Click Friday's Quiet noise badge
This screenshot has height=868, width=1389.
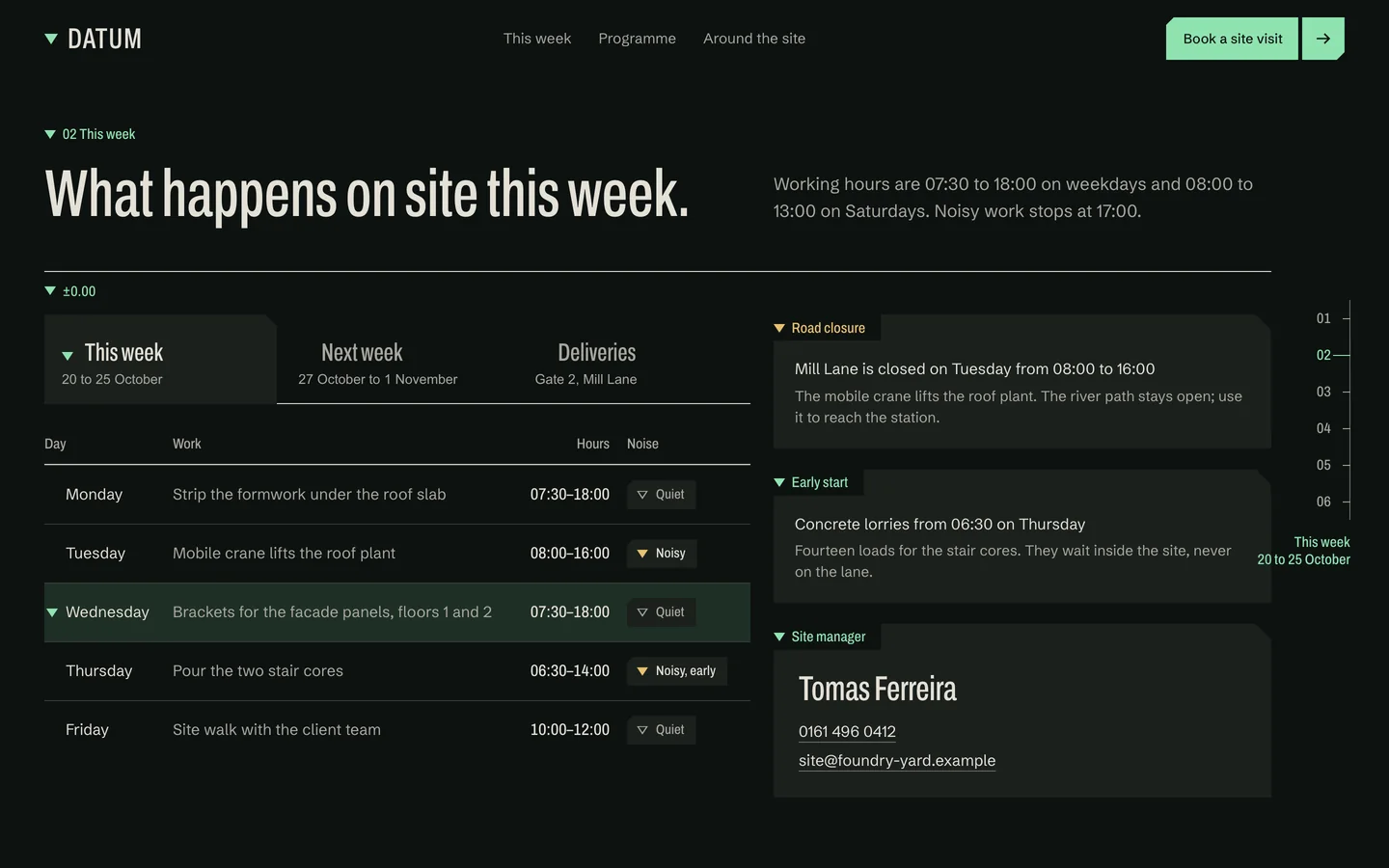click(661, 730)
